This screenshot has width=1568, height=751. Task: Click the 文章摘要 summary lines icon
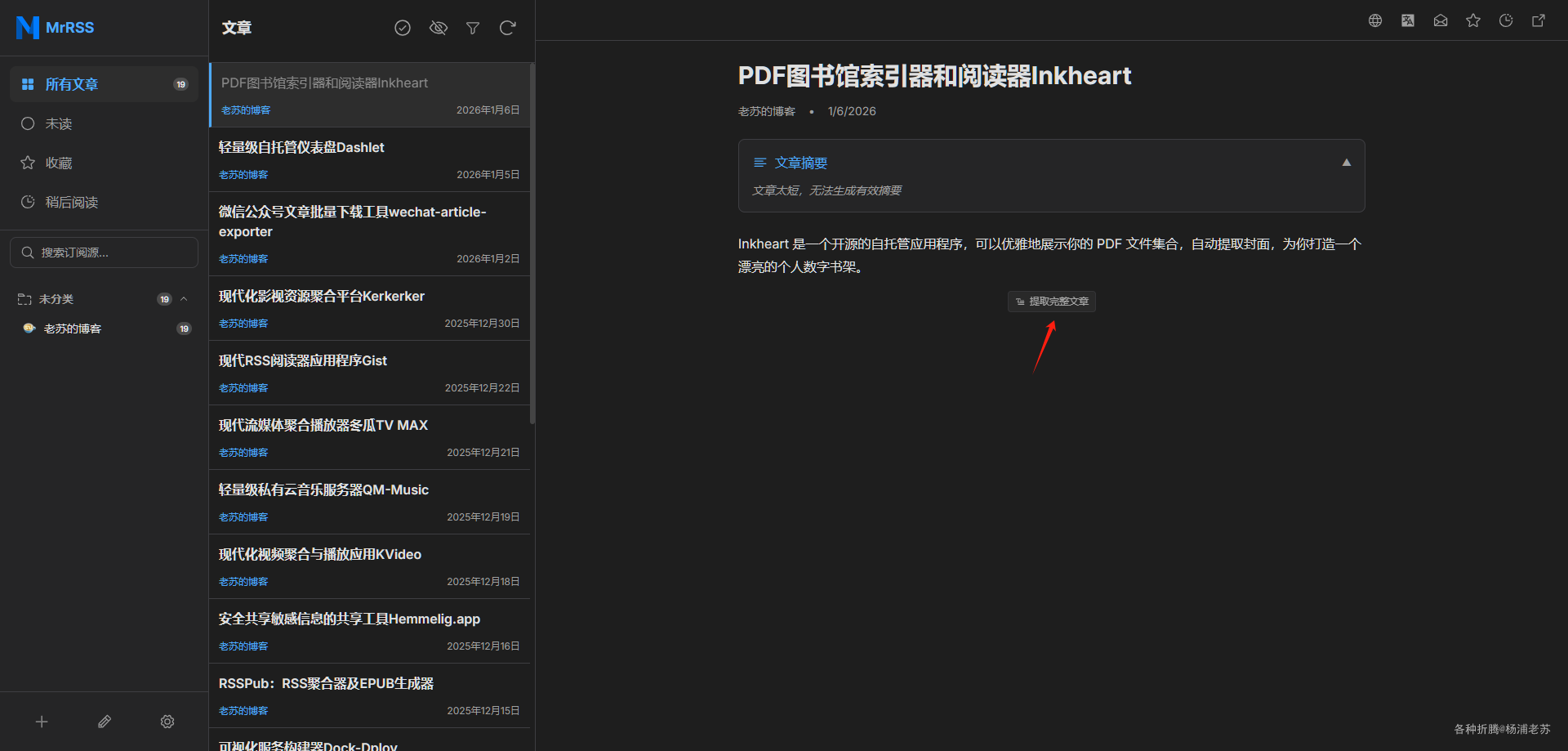[759, 163]
